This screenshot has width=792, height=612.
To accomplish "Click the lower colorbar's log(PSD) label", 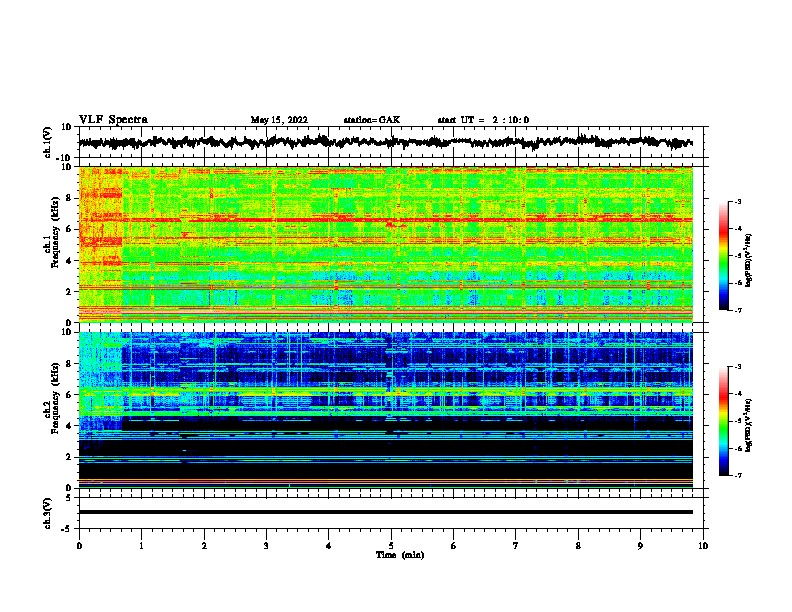I will [748, 425].
